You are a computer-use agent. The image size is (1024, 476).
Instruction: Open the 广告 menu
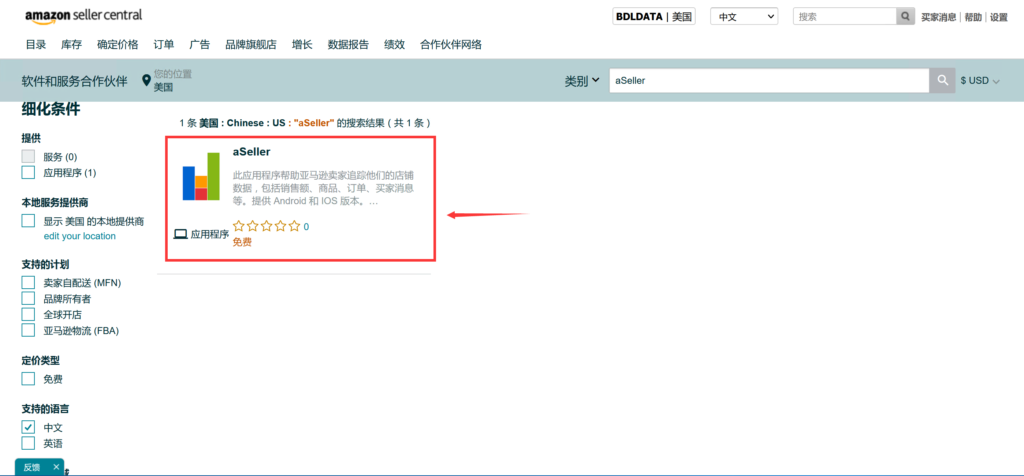200,44
